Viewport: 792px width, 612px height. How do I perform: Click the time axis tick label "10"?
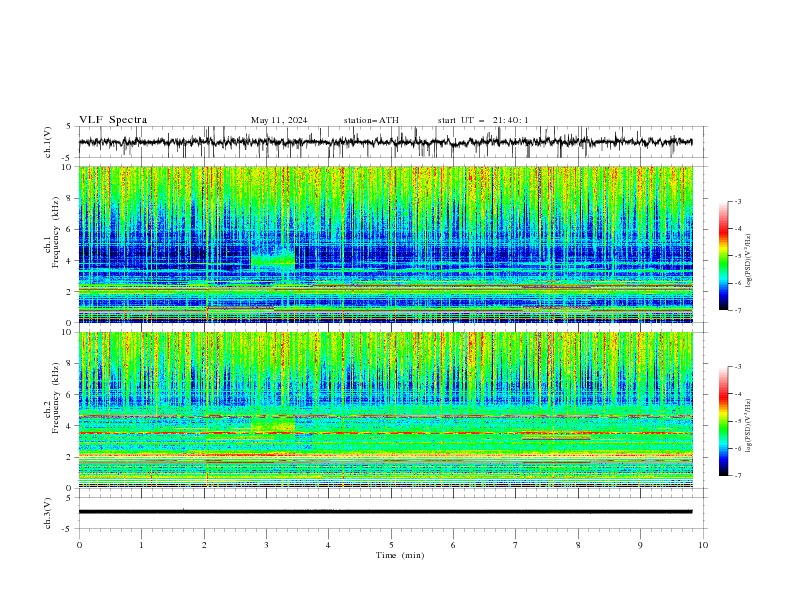coord(703,545)
